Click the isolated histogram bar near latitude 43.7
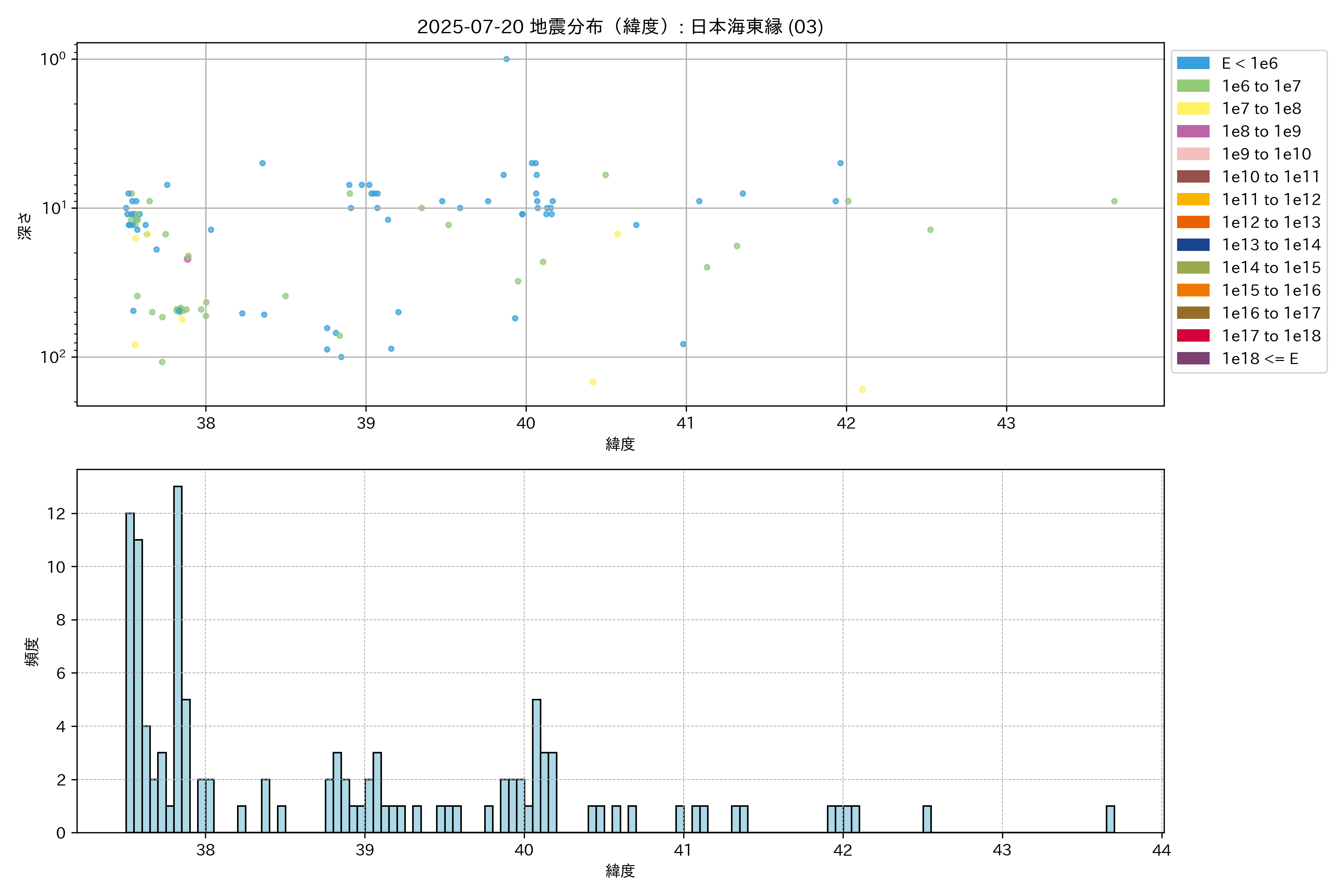 point(1110,819)
